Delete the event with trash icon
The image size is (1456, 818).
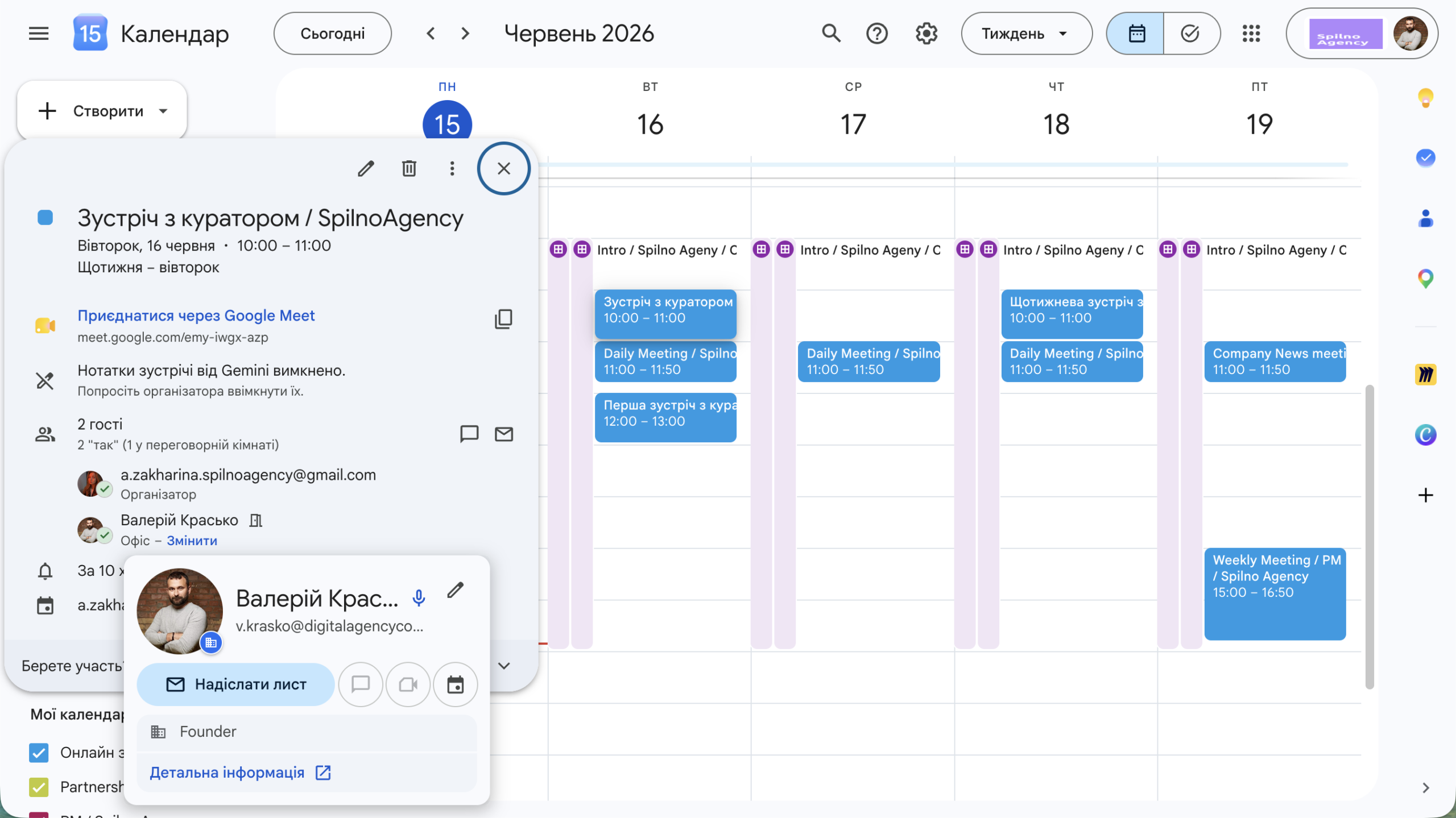click(x=409, y=168)
